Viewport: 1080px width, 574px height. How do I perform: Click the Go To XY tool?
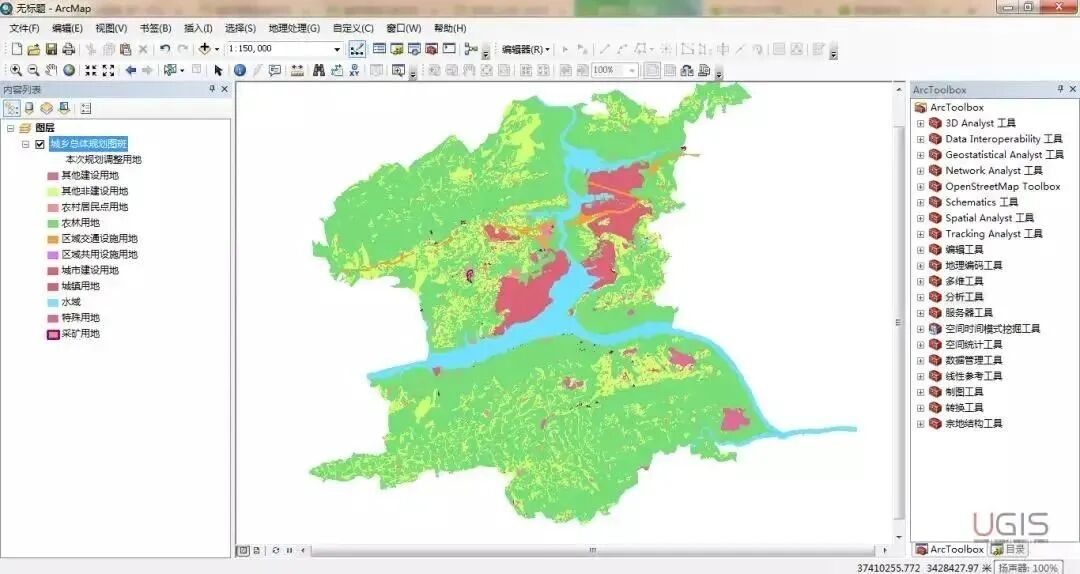click(354, 70)
